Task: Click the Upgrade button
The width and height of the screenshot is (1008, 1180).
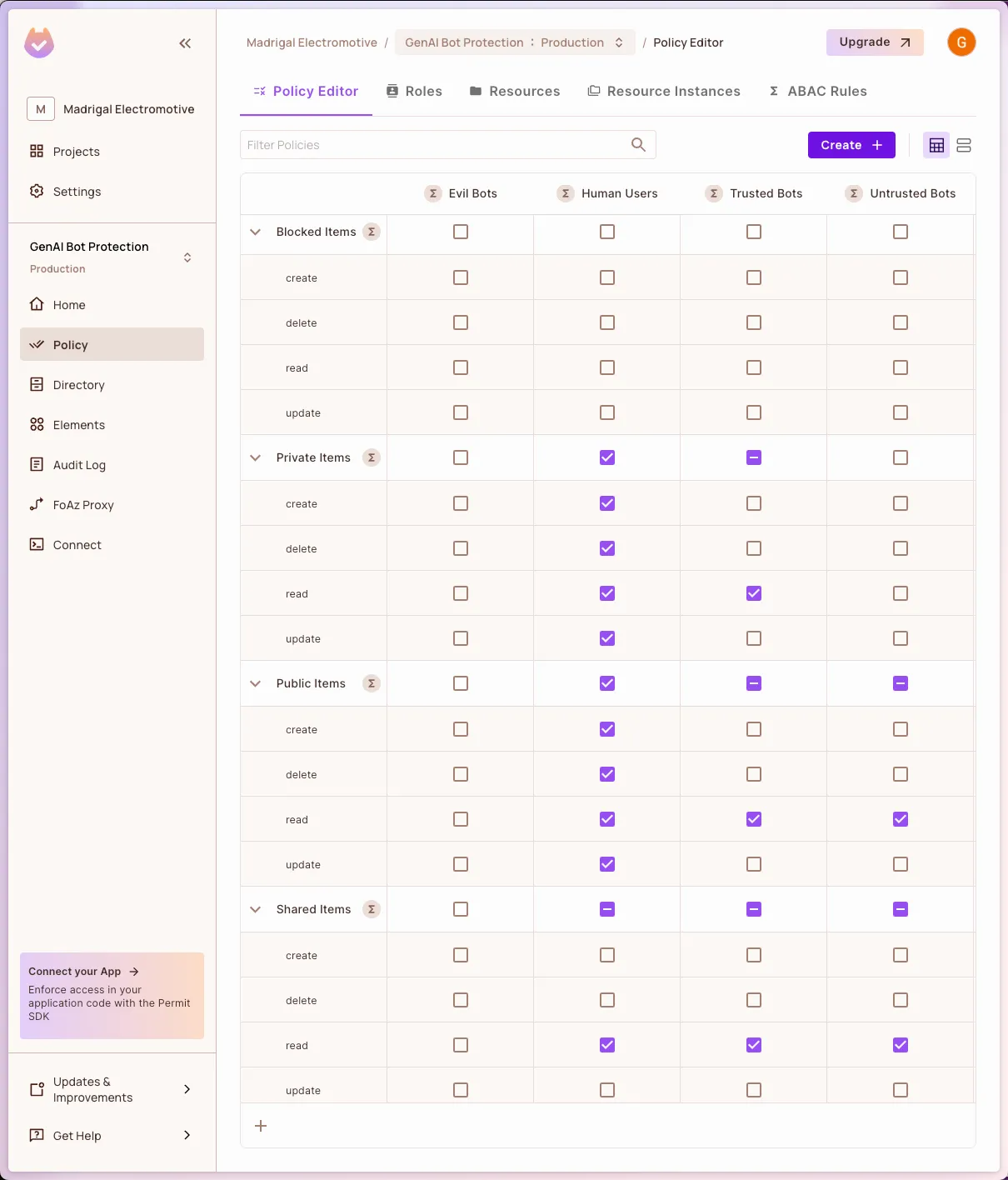Action: [875, 42]
